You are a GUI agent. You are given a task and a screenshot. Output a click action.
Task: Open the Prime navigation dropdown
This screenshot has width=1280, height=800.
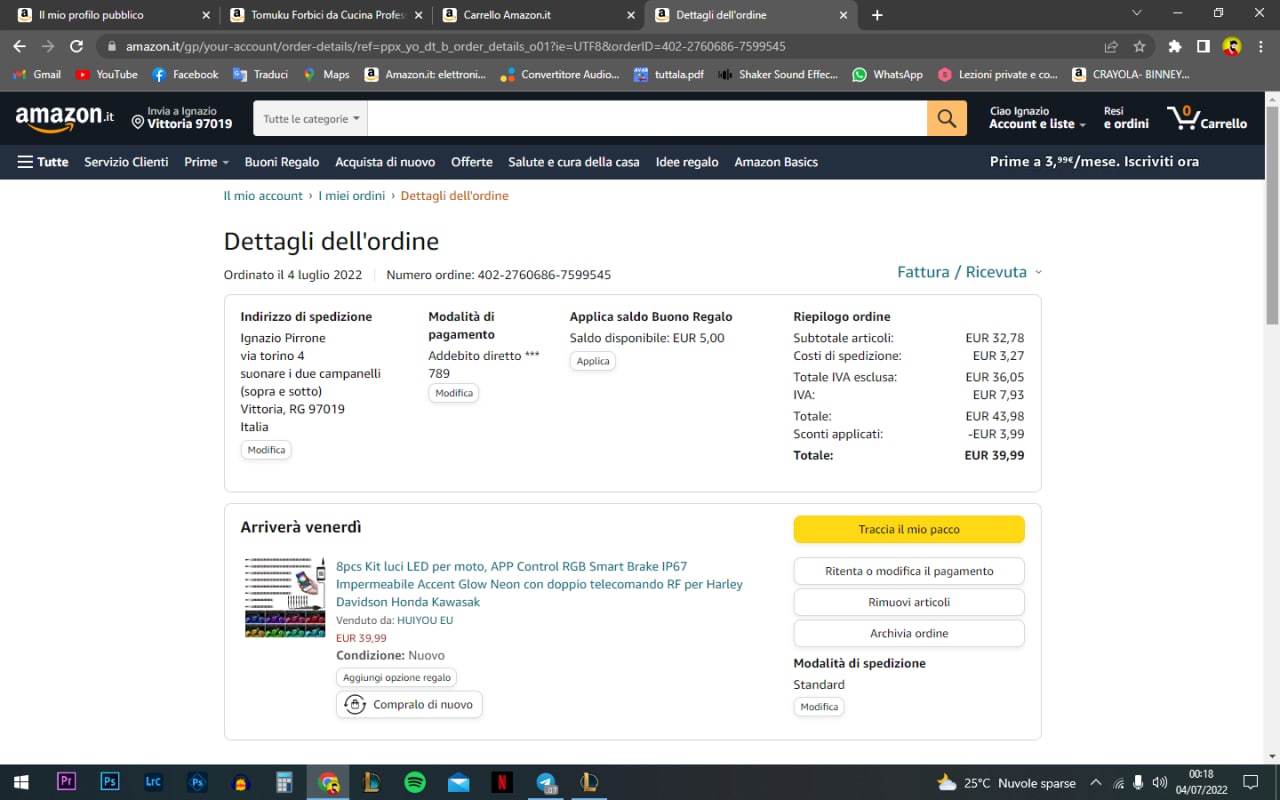206,162
